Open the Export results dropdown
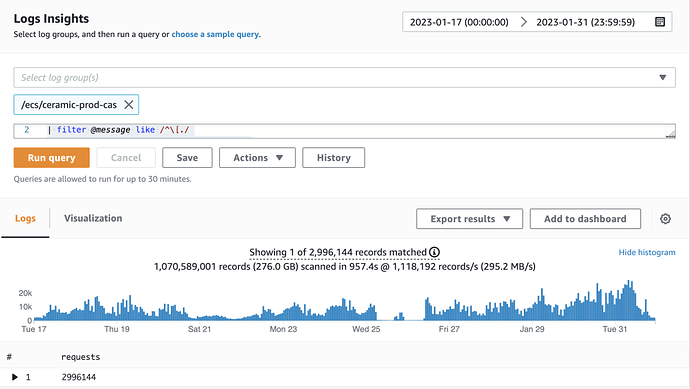 click(x=470, y=219)
